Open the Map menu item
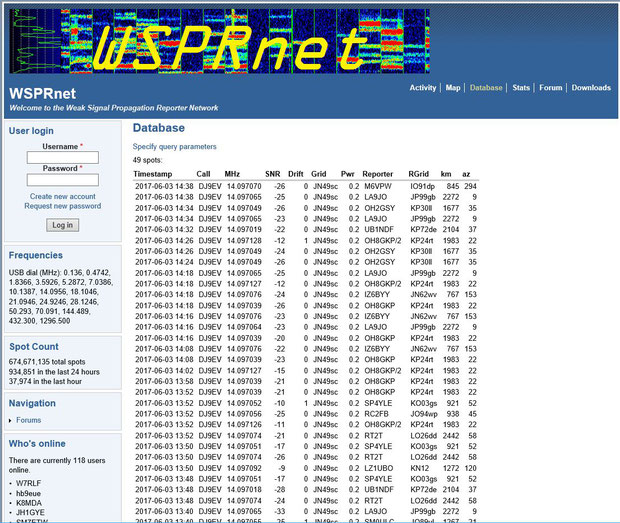 coord(453,88)
